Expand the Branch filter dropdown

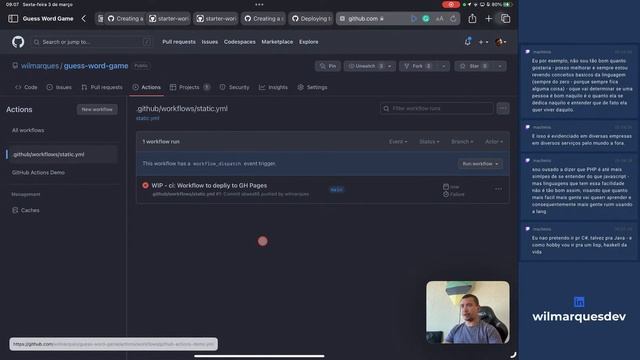462,142
